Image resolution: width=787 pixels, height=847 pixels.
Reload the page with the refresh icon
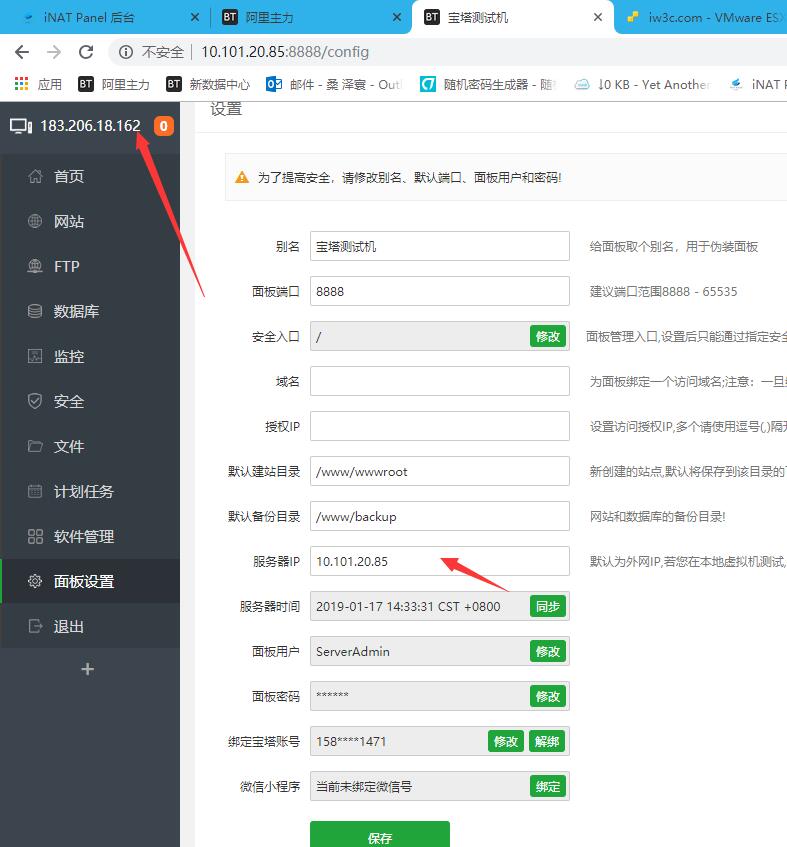[86, 52]
